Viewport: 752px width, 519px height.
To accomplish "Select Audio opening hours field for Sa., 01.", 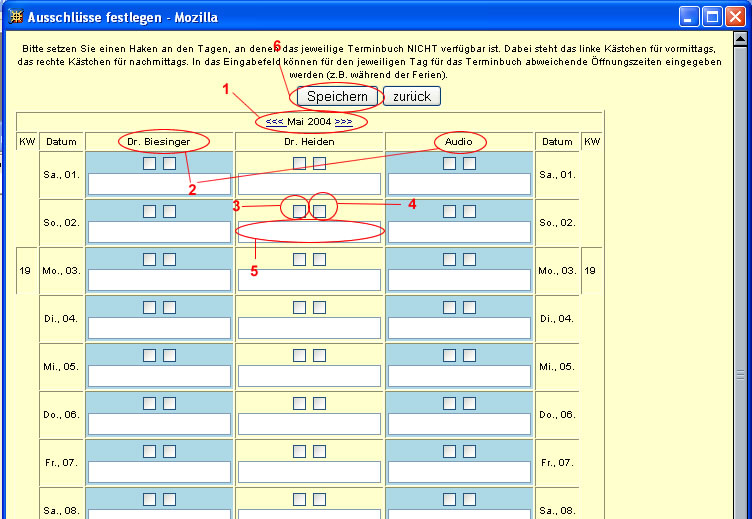I will pos(459,184).
